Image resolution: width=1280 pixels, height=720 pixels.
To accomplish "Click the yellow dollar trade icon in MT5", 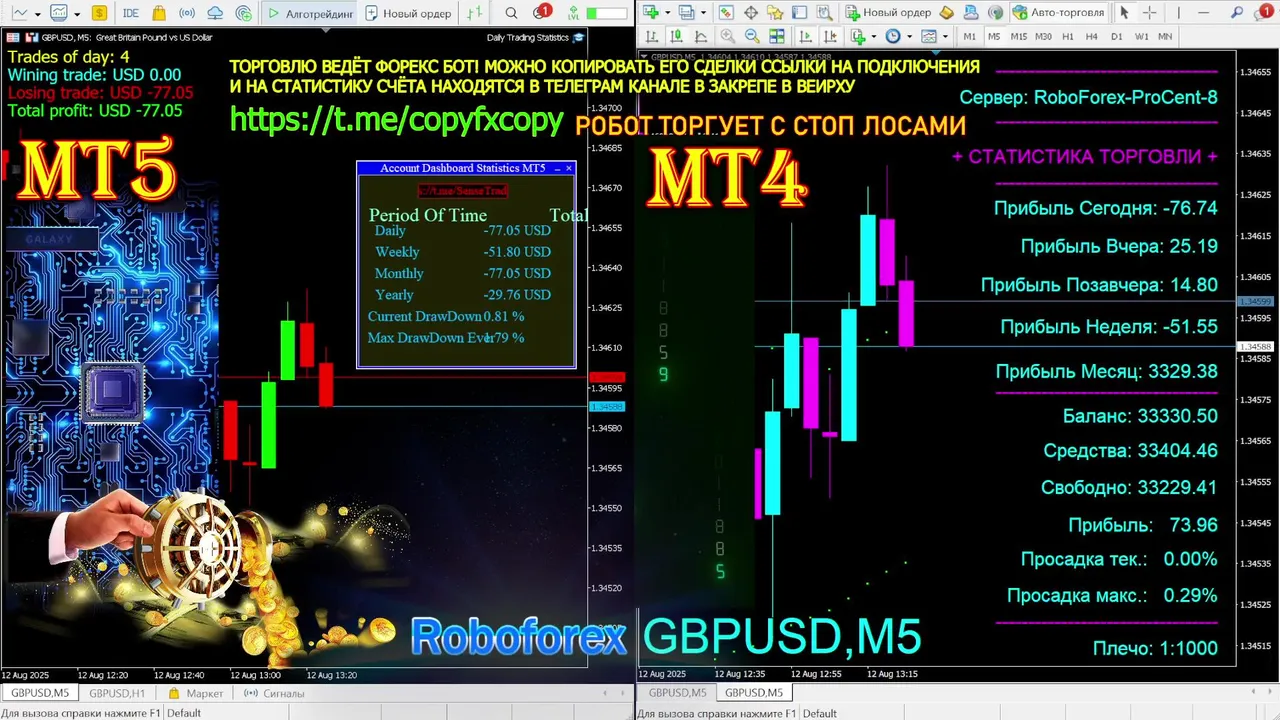I will [x=99, y=13].
